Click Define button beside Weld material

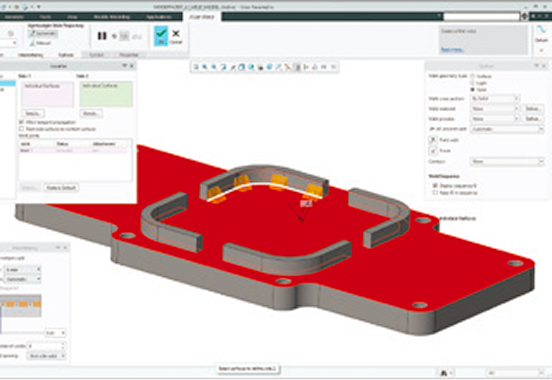(533, 109)
